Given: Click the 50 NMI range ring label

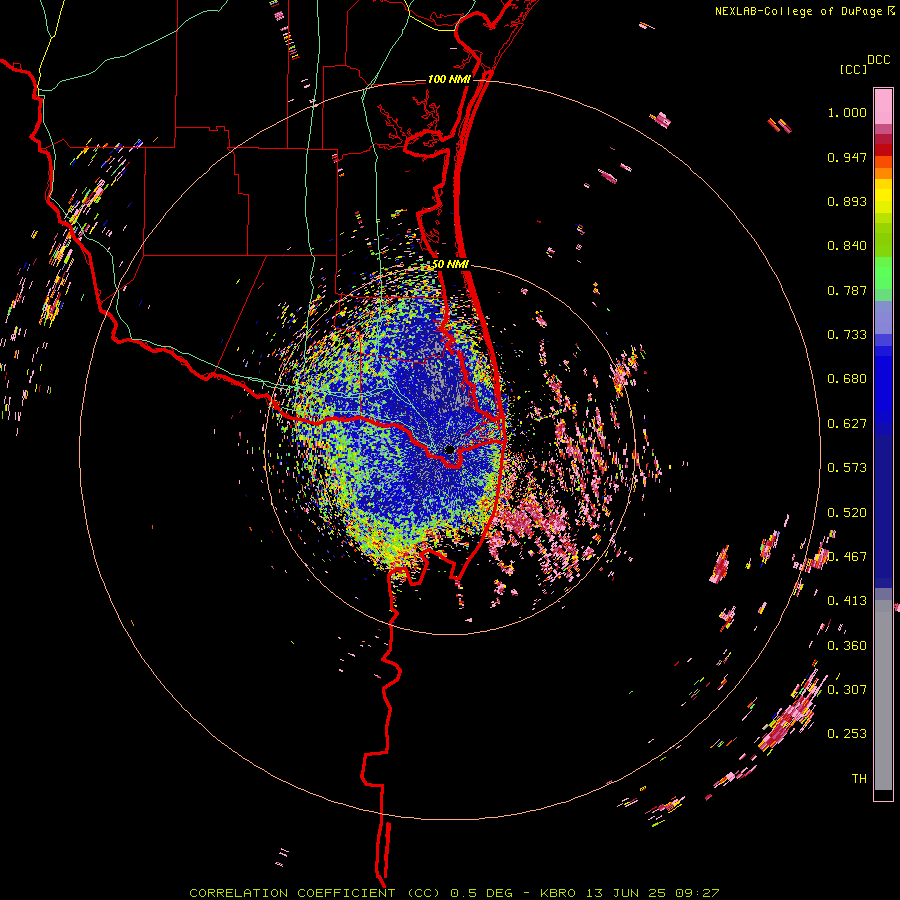Looking at the screenshot, I should [451, 264].
